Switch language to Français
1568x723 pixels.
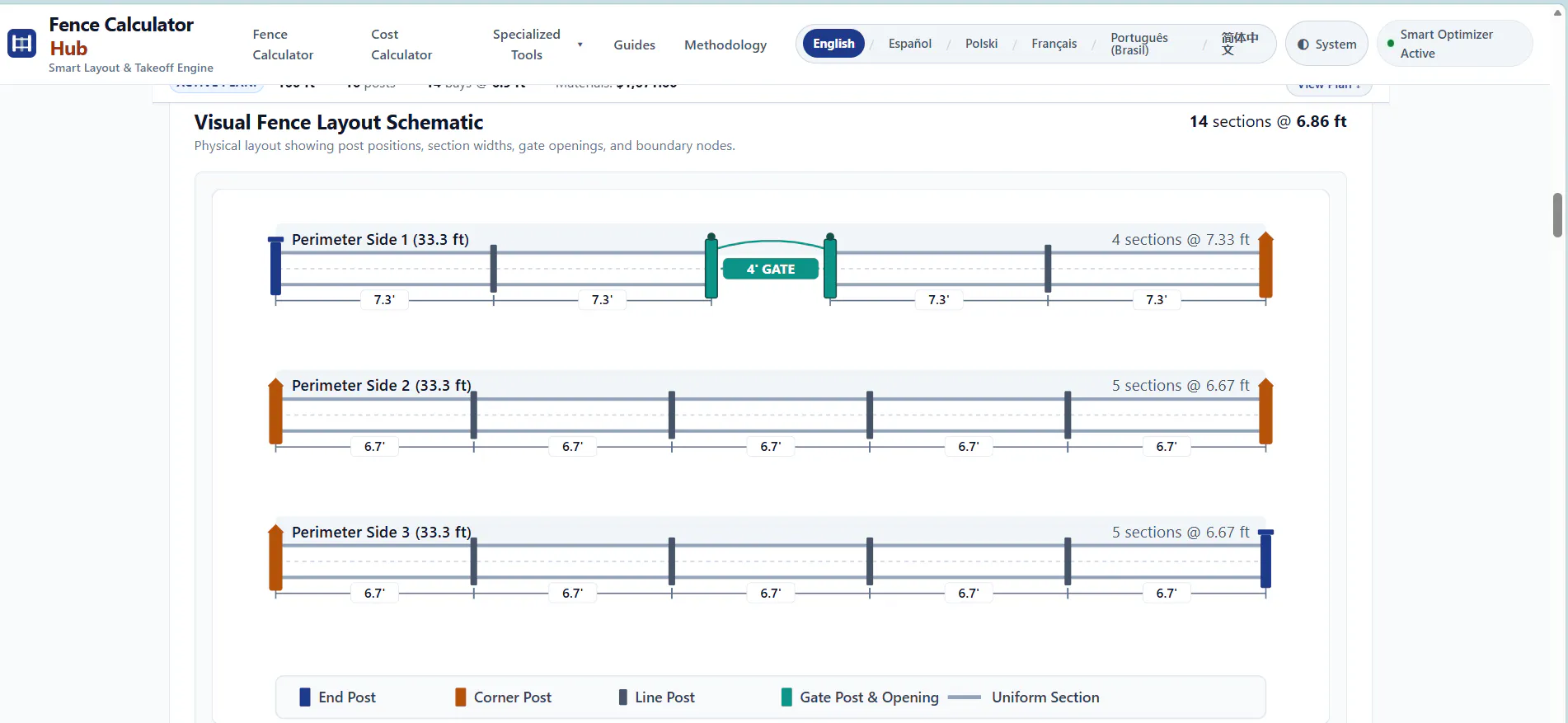click(1054, 44)
